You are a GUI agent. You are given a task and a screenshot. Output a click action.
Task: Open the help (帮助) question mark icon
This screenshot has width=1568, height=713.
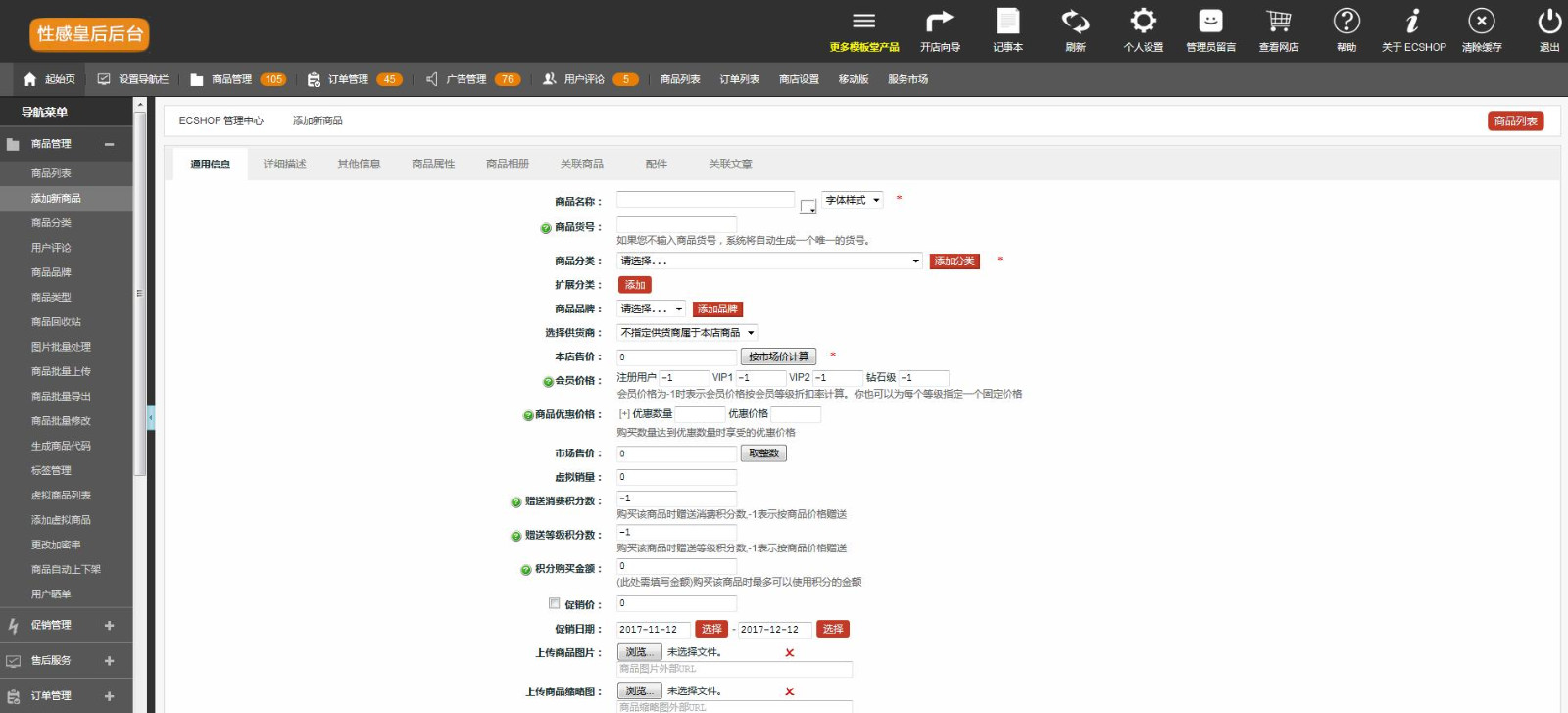coord(1347,22)
